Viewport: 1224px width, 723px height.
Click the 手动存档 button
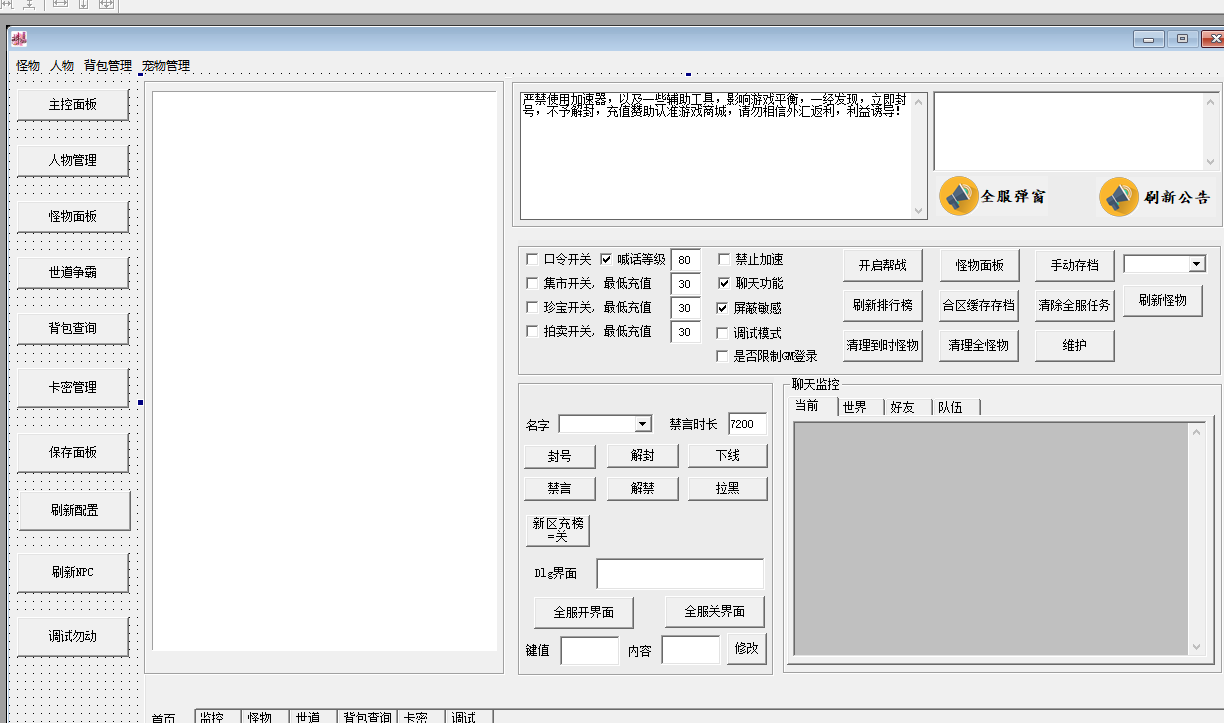tap(1074, 265)
